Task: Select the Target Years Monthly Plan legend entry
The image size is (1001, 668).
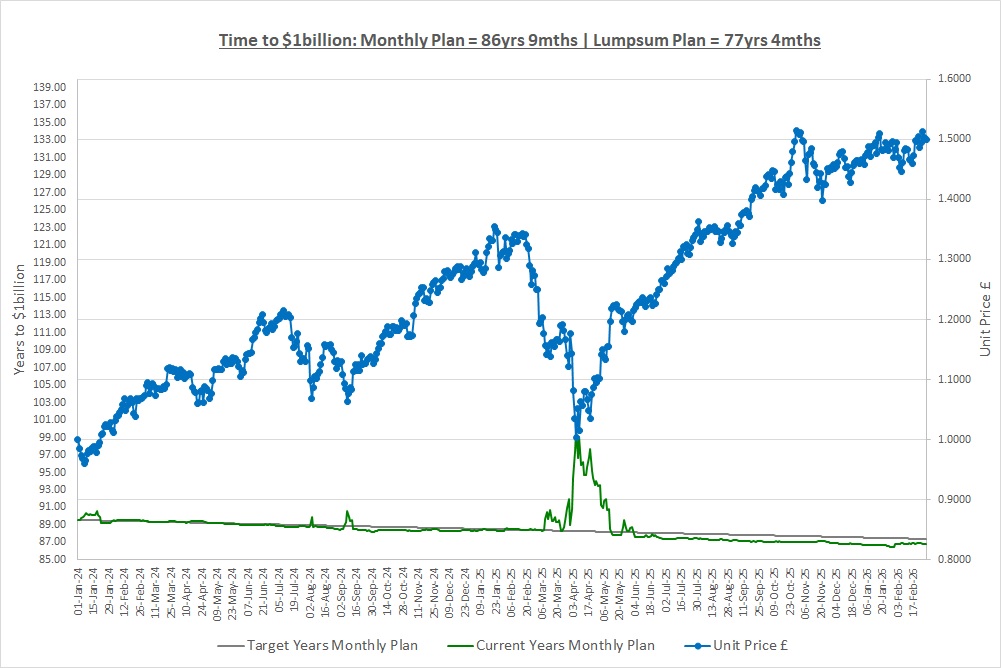Action: [332, 645]
